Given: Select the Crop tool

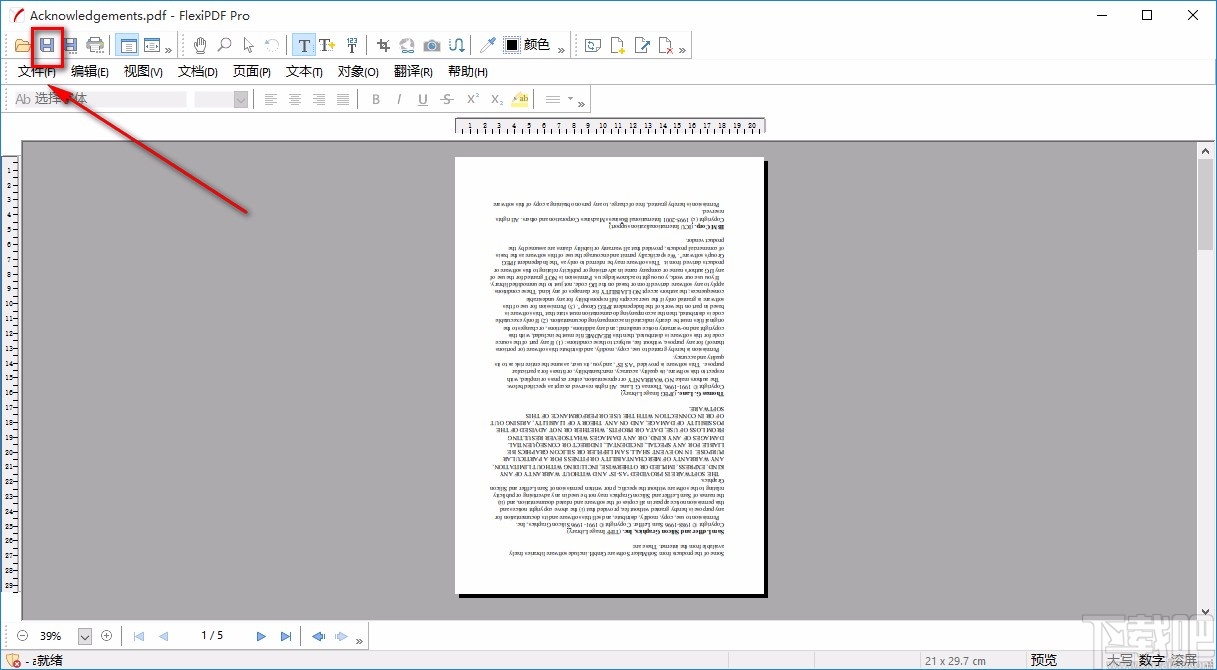Looking at the screenshot, I should pos(384,45).
